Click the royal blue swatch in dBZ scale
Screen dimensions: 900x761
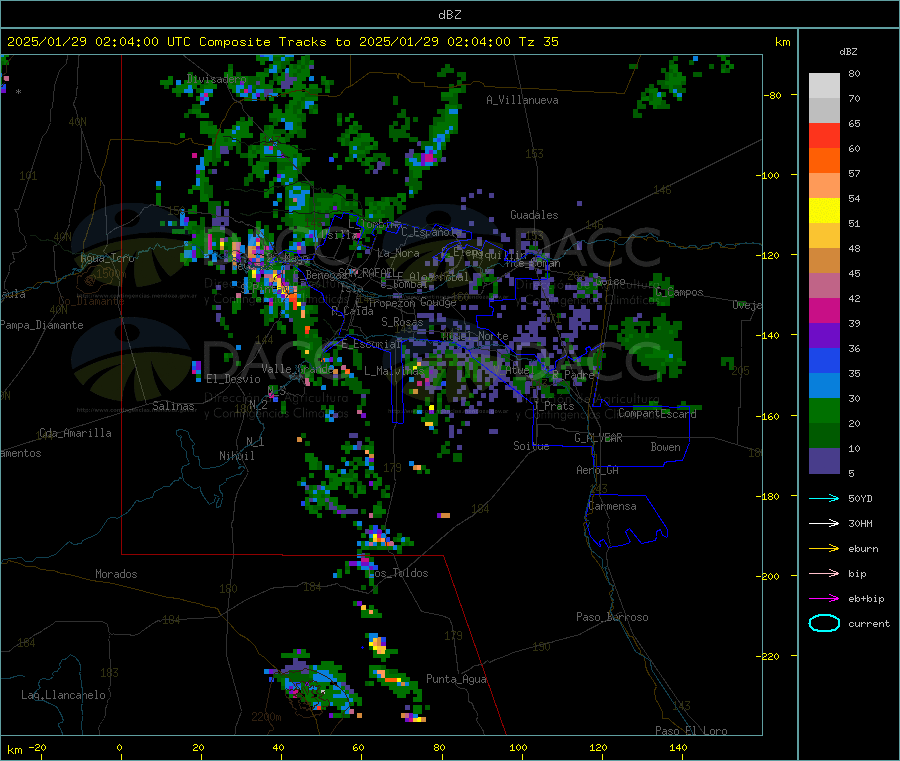(x=824, y=360)
